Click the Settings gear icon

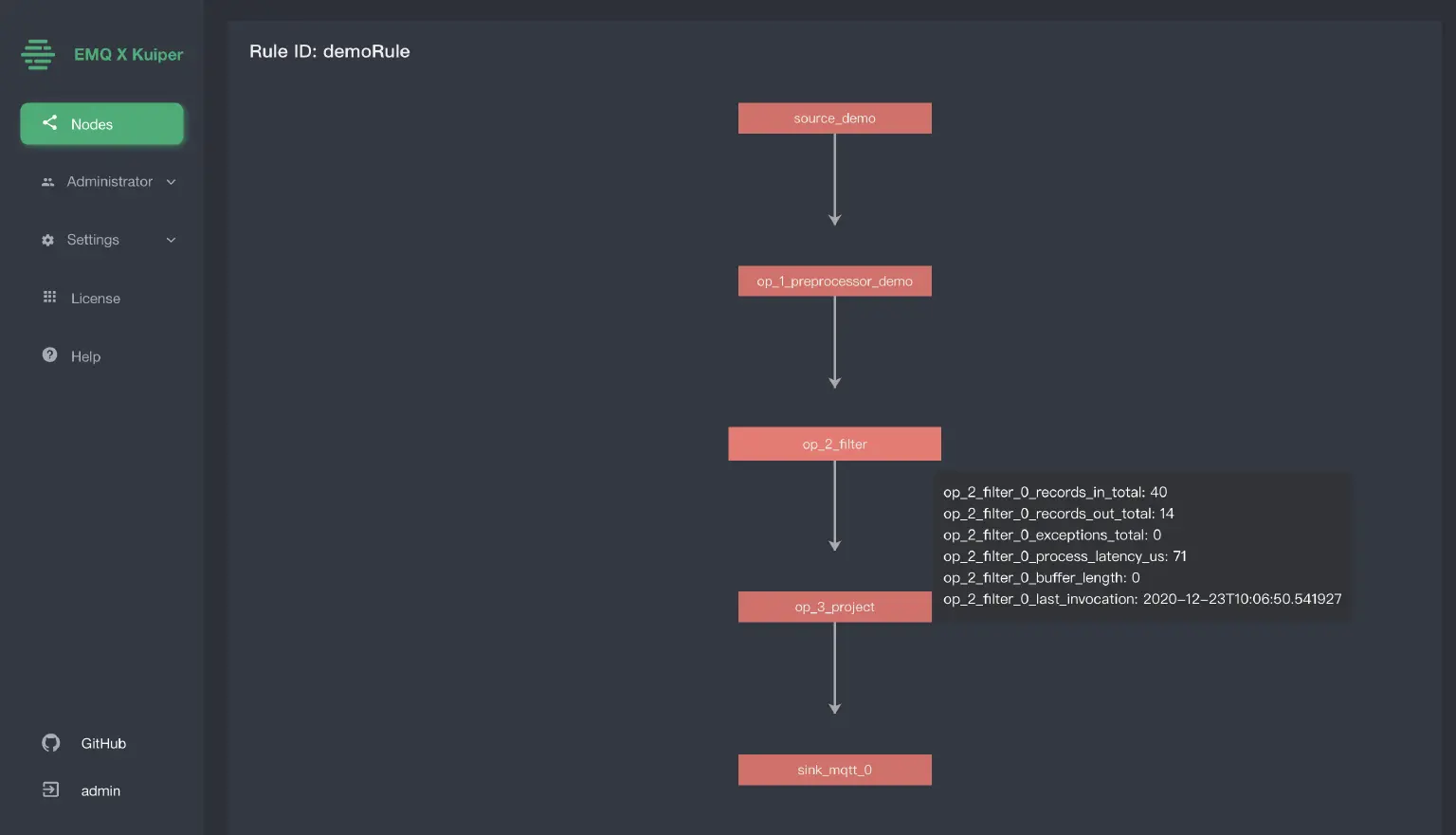coord(47,240)
